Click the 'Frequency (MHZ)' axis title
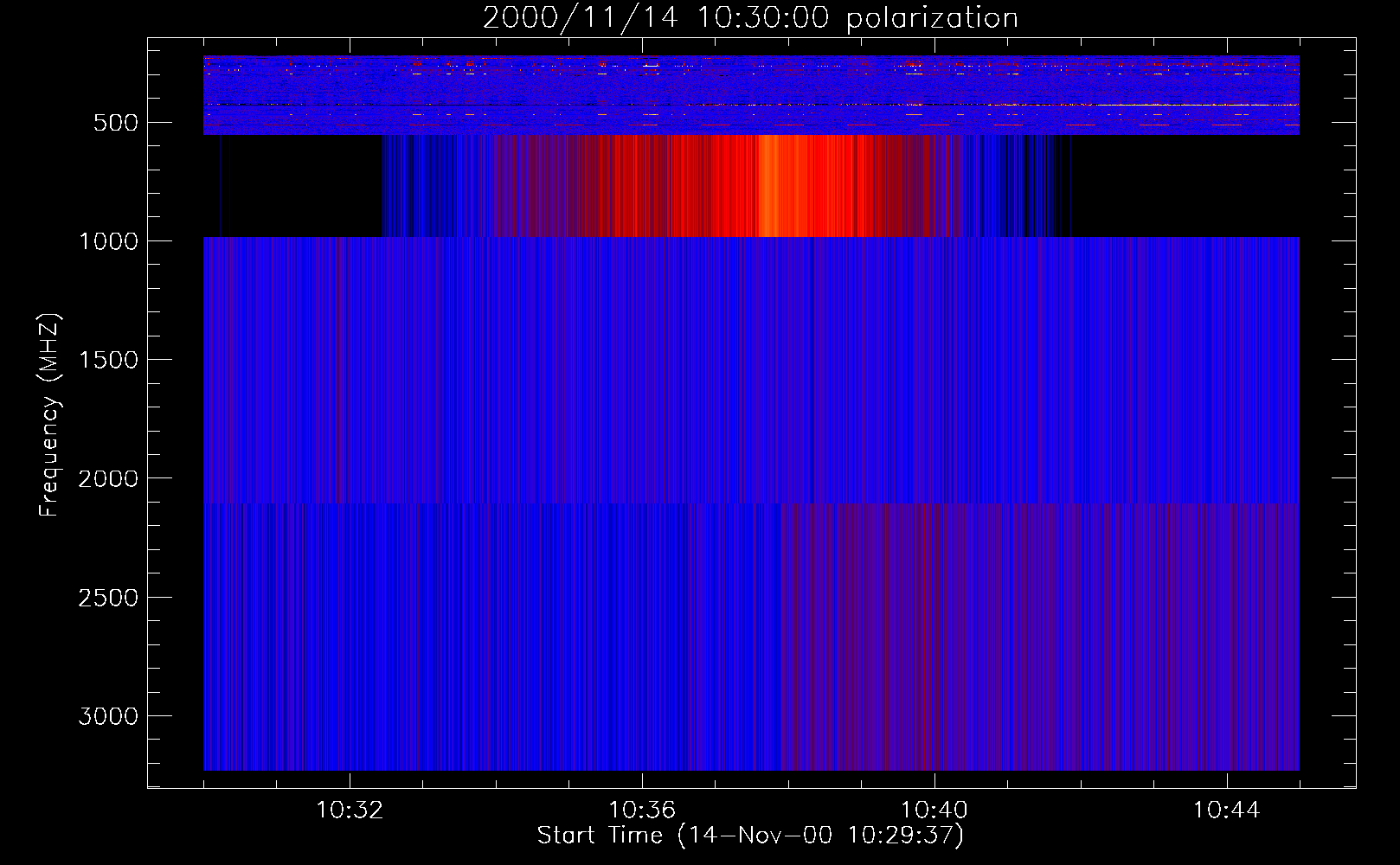The width and height of the screenshot is (1400, 865). [50, 414]
